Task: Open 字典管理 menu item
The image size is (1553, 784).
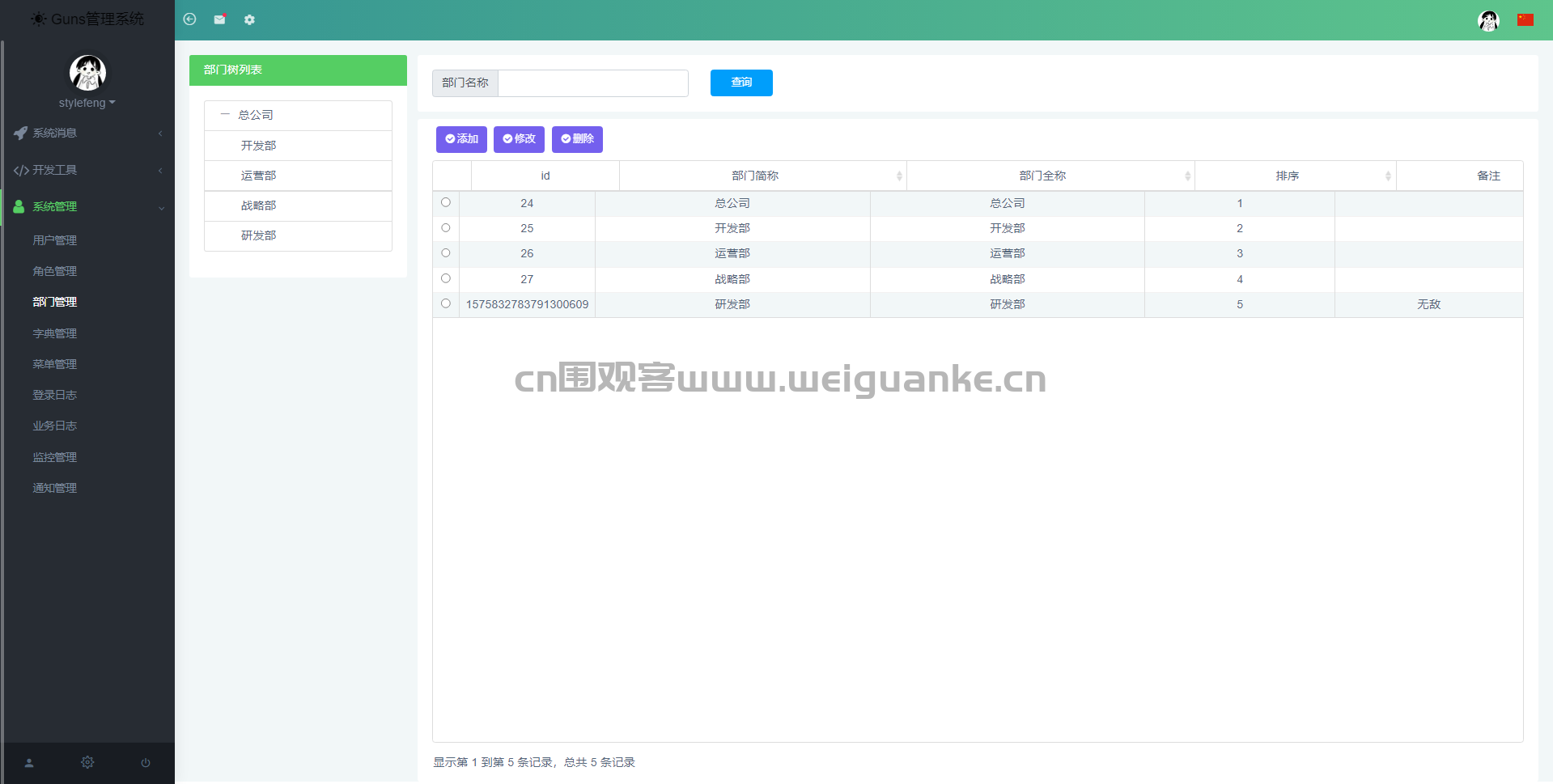Action: point(55,333)
